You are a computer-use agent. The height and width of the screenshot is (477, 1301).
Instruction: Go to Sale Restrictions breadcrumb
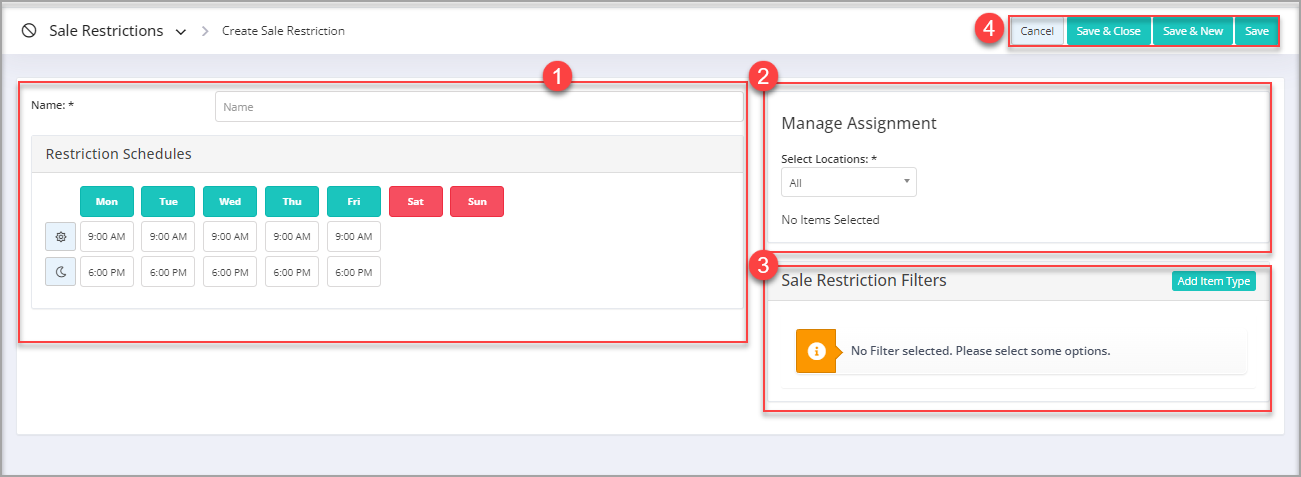(106, 31)
